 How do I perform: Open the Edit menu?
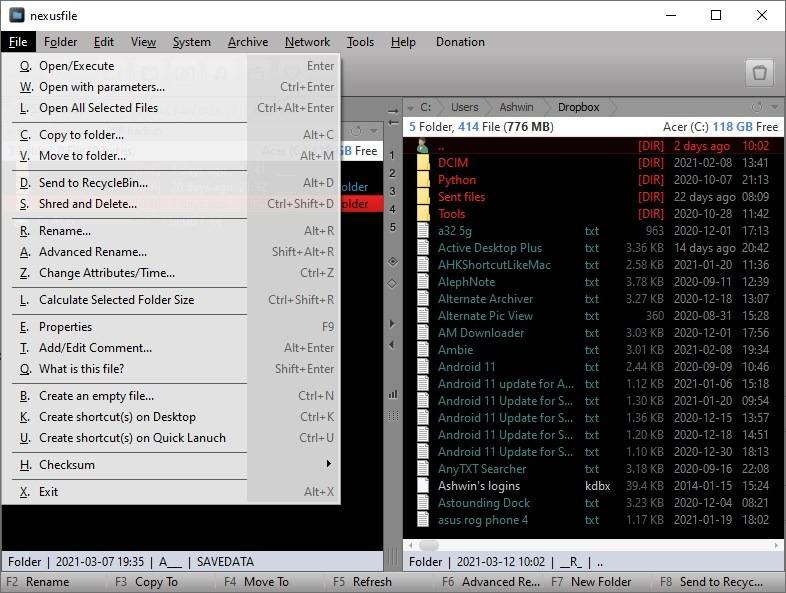104,42
